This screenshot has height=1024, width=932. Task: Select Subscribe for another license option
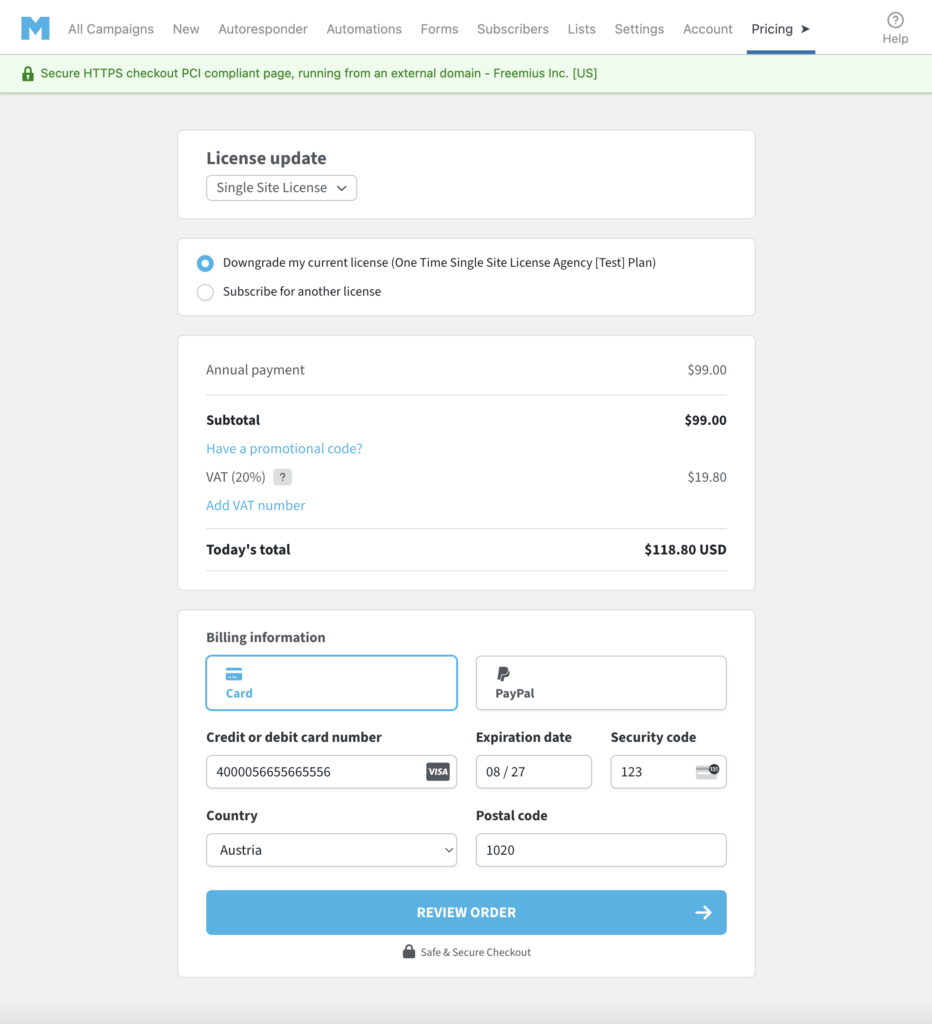pos(205,292)
